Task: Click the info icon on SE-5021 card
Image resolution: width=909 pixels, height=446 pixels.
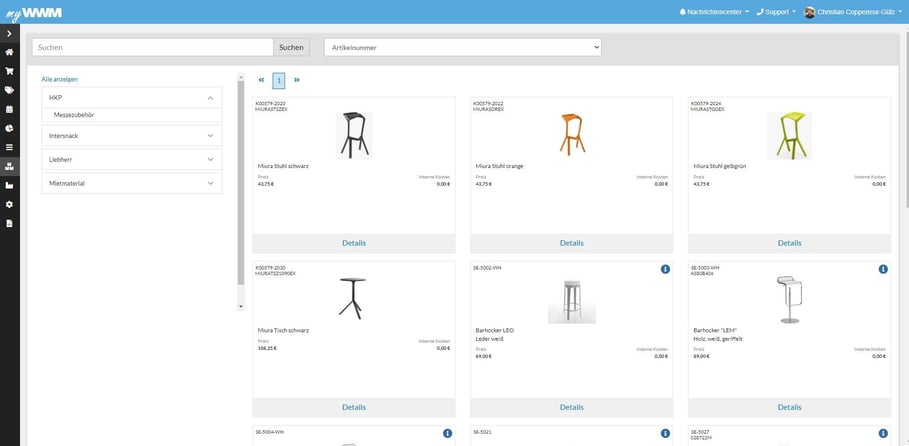Action: tap(665, 433)
